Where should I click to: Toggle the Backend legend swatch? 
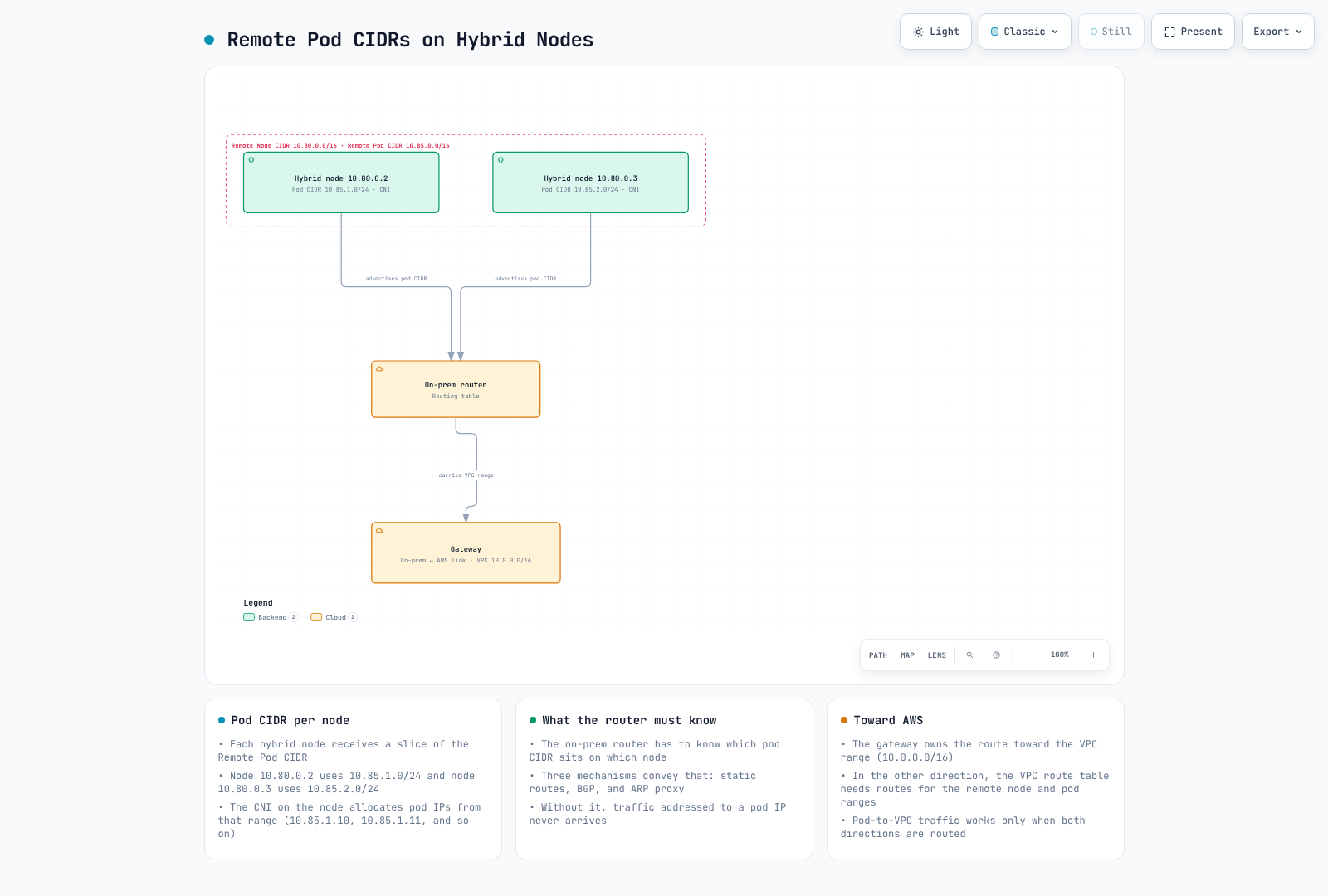[x=249, y=617]
